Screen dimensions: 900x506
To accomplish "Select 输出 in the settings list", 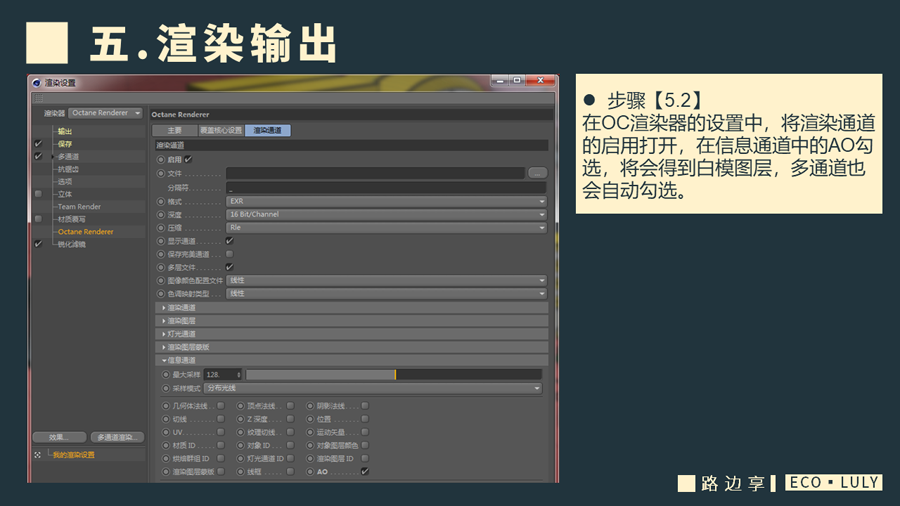I will (x=64, y=131).
